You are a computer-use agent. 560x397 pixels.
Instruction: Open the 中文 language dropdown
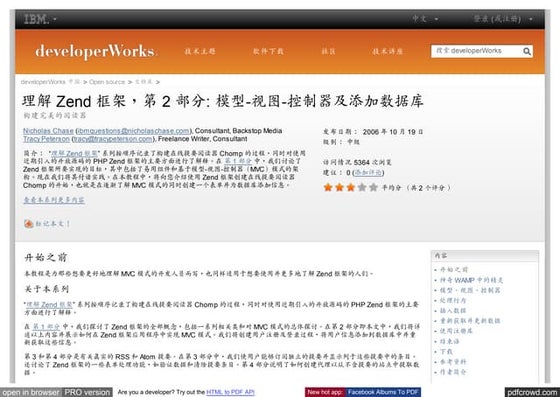425,19
